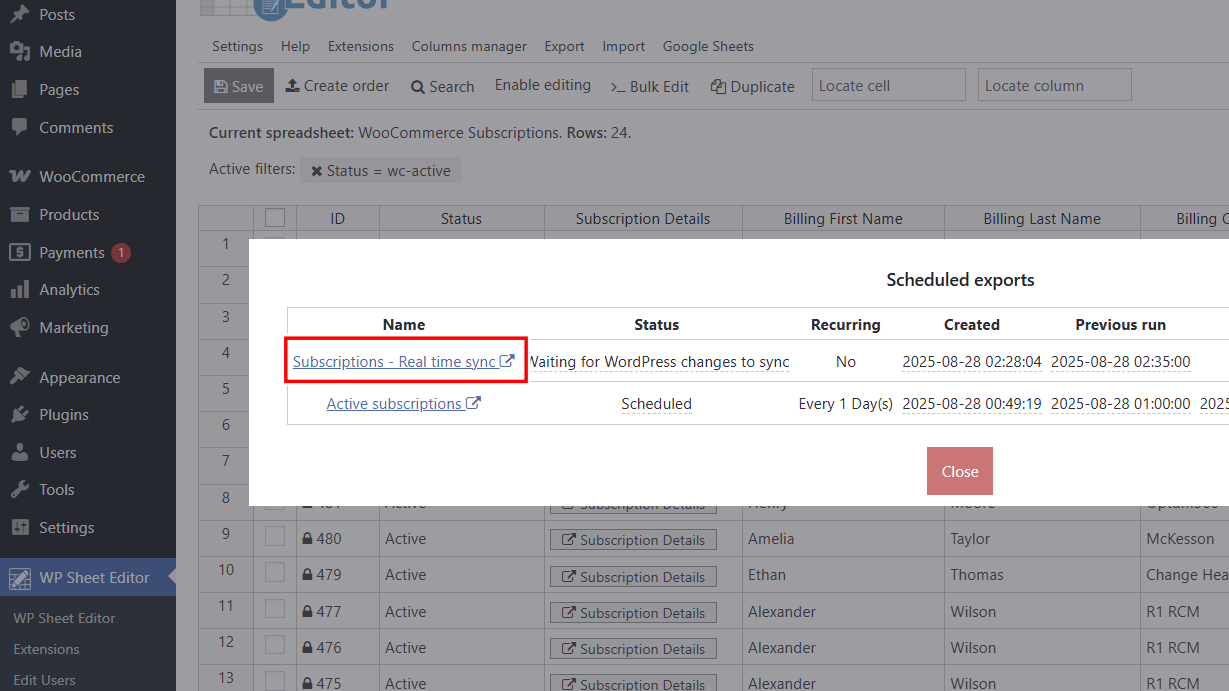The image size is (1229, 691).
Task: Open the Users menu icon
Action: [x=19, y=452]
